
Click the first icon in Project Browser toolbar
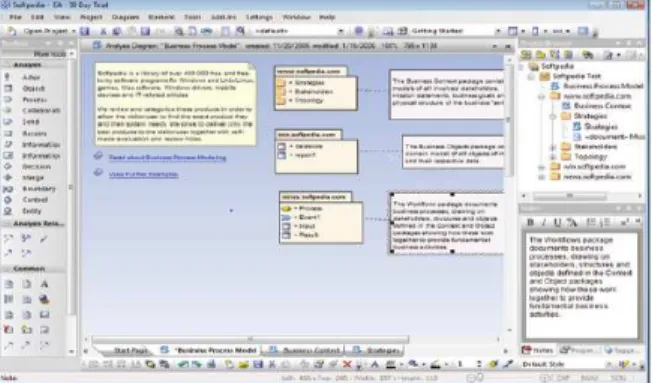pos(526,54)
